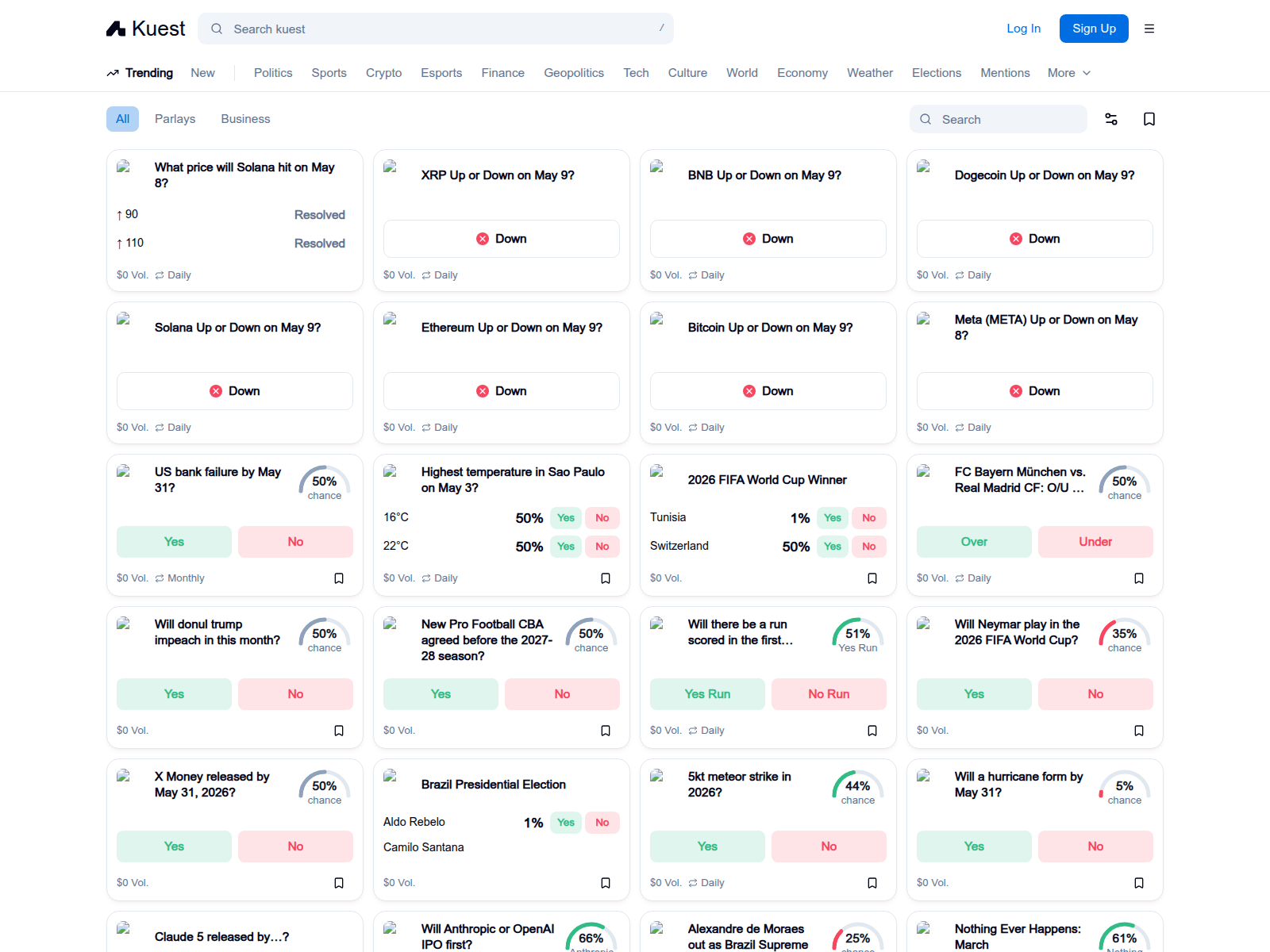Bookmark the donul trump impeach market

click(339, 731)
